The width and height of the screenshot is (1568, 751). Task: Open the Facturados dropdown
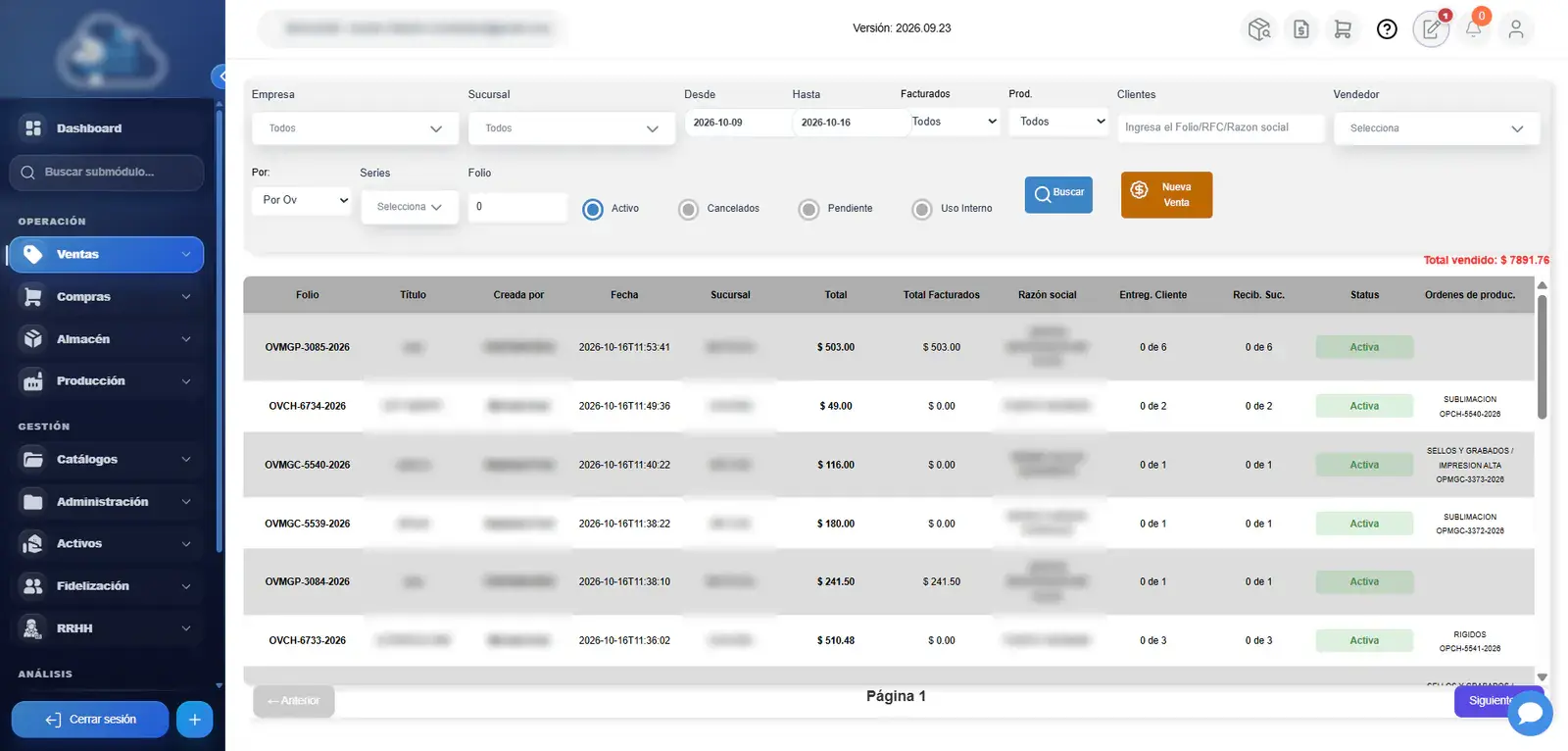pyautogui.click(x=955, y=122)
